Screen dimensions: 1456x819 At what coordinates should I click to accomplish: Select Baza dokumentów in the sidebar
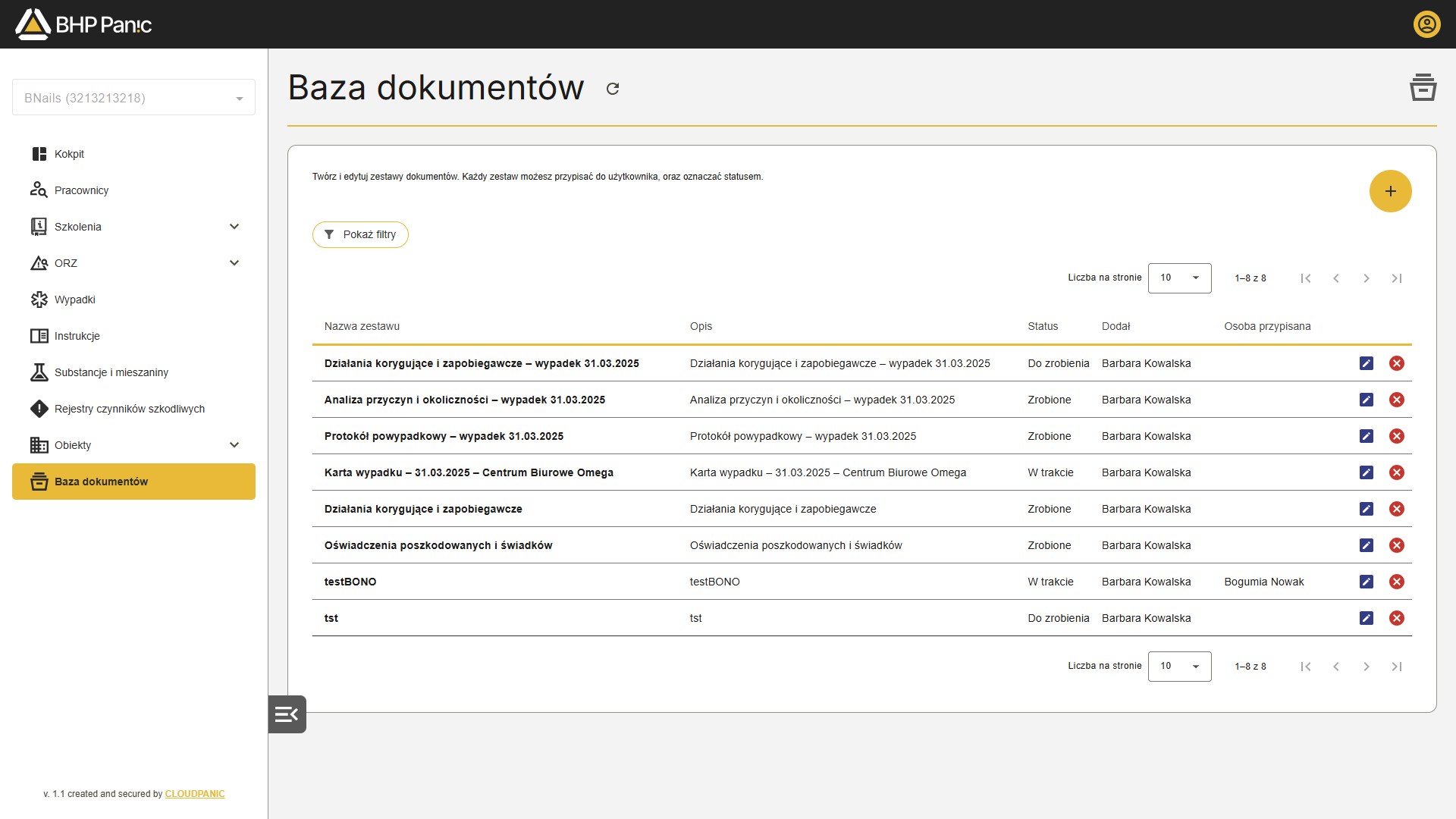click(x=133, y=482)
